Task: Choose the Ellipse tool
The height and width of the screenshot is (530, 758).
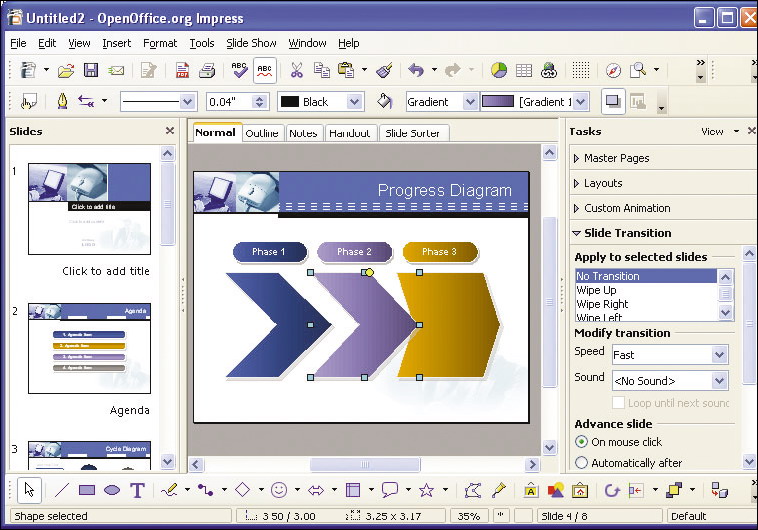Action: (x=112, y=490)
